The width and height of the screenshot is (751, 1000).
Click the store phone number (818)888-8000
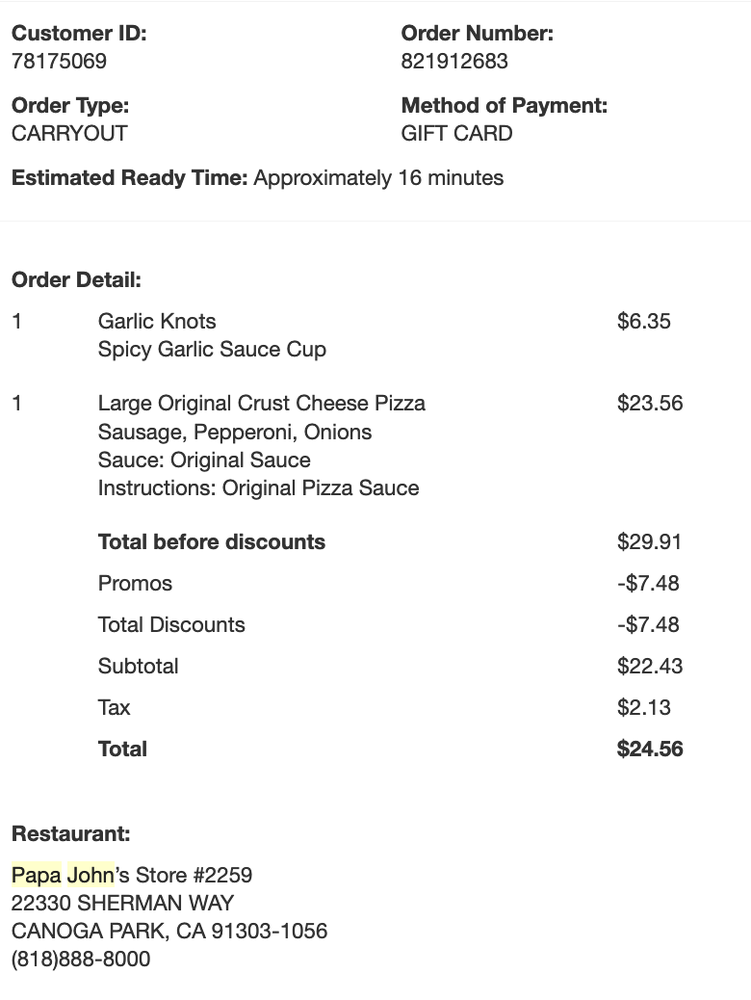80,959
